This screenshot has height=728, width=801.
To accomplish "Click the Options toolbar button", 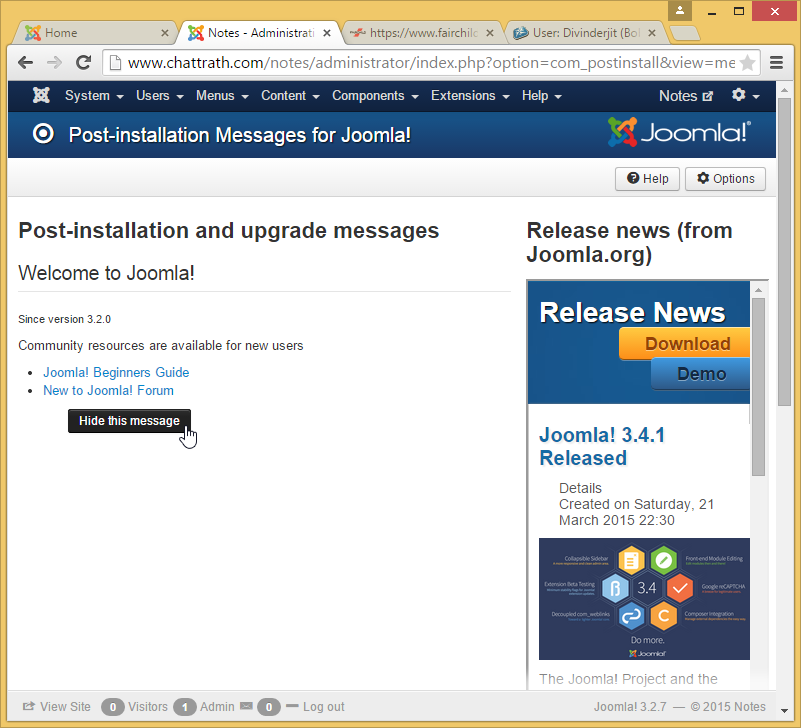I will 725,179.
